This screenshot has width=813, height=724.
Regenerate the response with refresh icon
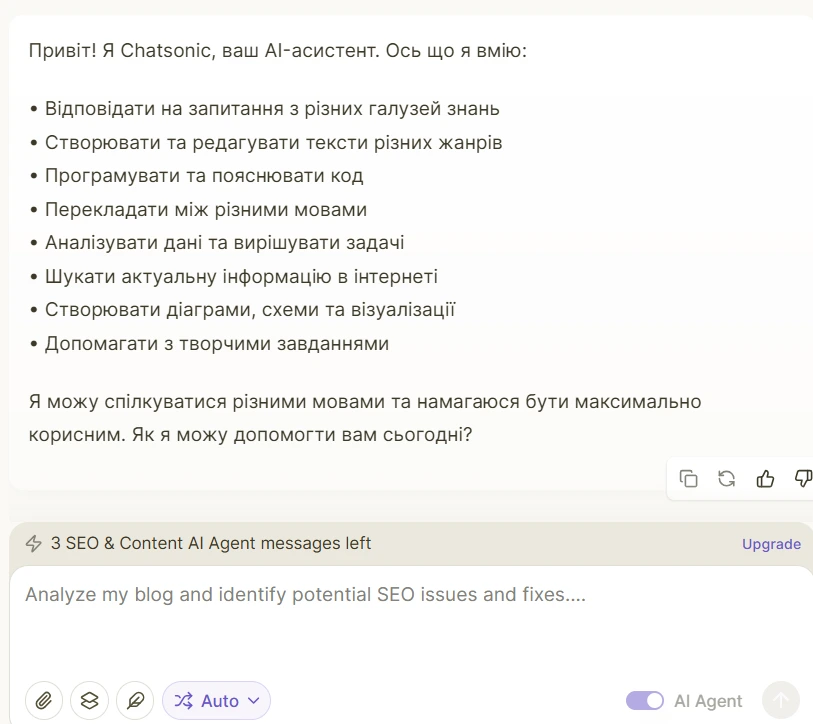click(x=726, y=478)
